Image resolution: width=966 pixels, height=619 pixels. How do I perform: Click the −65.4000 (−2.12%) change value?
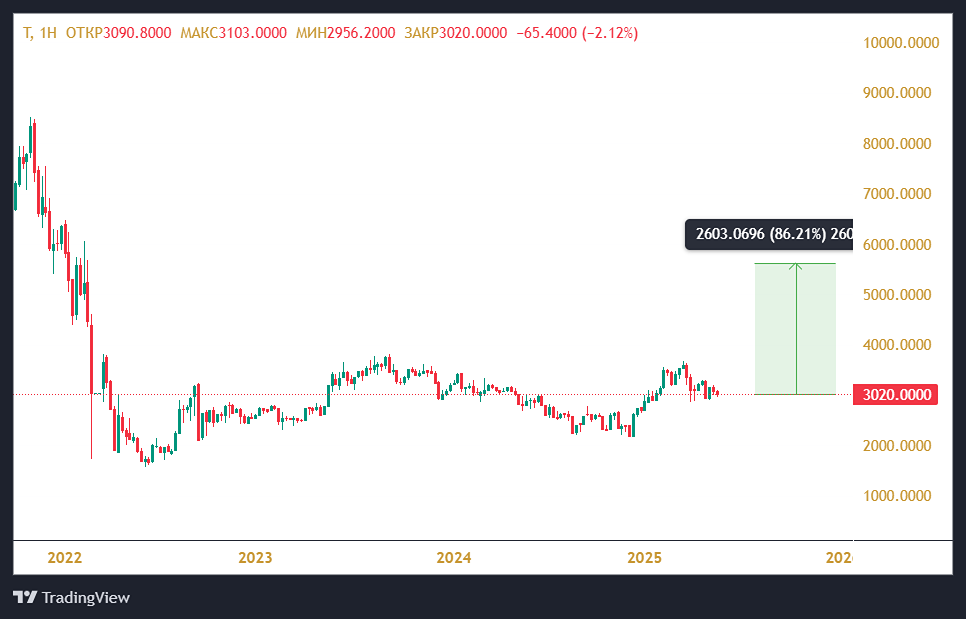[x=577, y=33]
